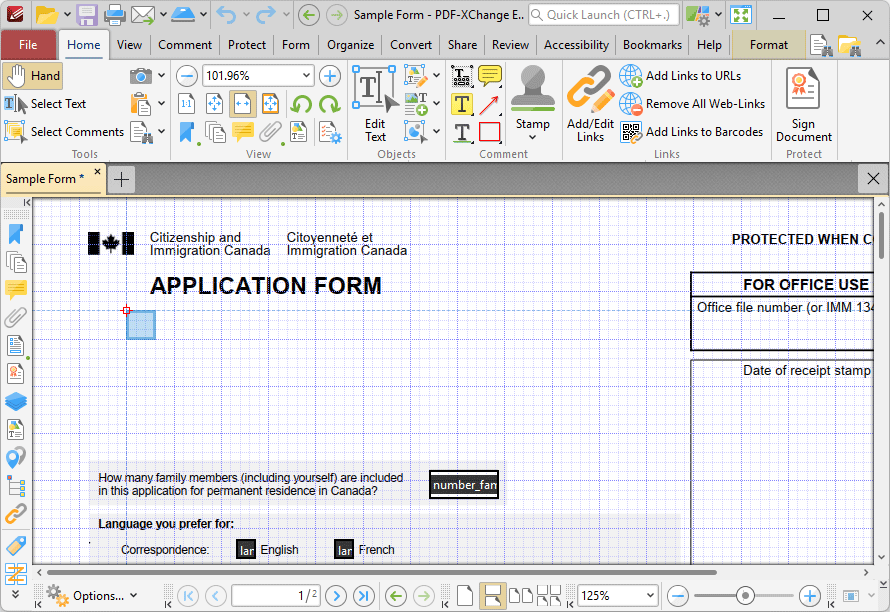Open the Links chain side panel
The width and height of the screenshot is (890, 612).
(x=16, y=514)
